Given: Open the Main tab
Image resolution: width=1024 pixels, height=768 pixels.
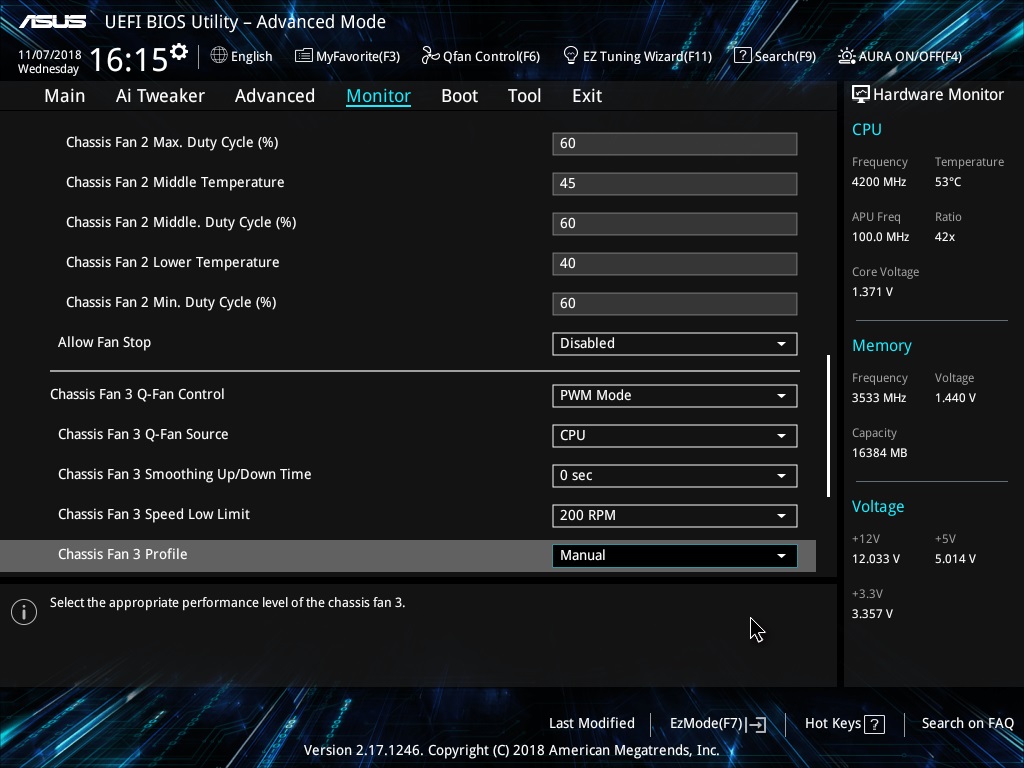Looking at the screenshot, I should (65, 96).
